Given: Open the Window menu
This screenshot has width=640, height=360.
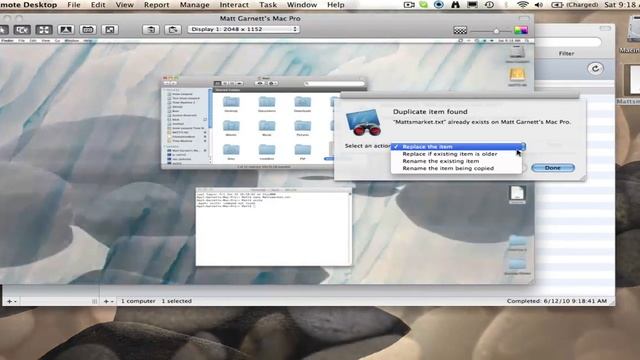Looking at the screenshot, I should coord(302,5).
